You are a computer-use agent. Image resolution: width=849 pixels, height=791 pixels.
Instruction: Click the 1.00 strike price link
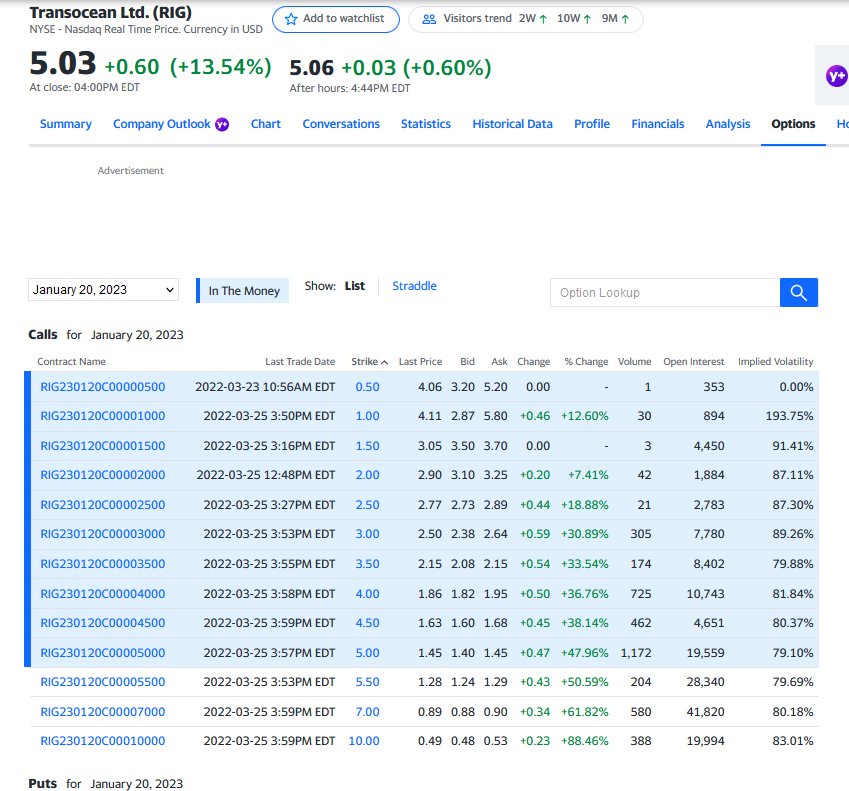(367, 416)
